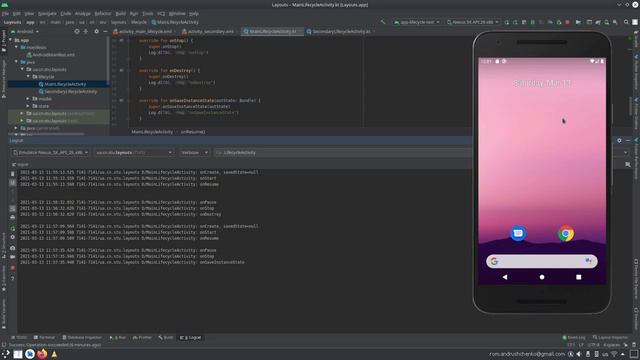This screenshot has height=360, width=640.
Task: Take a screenshot with camera icon
Action: click(x=13, y=248)
